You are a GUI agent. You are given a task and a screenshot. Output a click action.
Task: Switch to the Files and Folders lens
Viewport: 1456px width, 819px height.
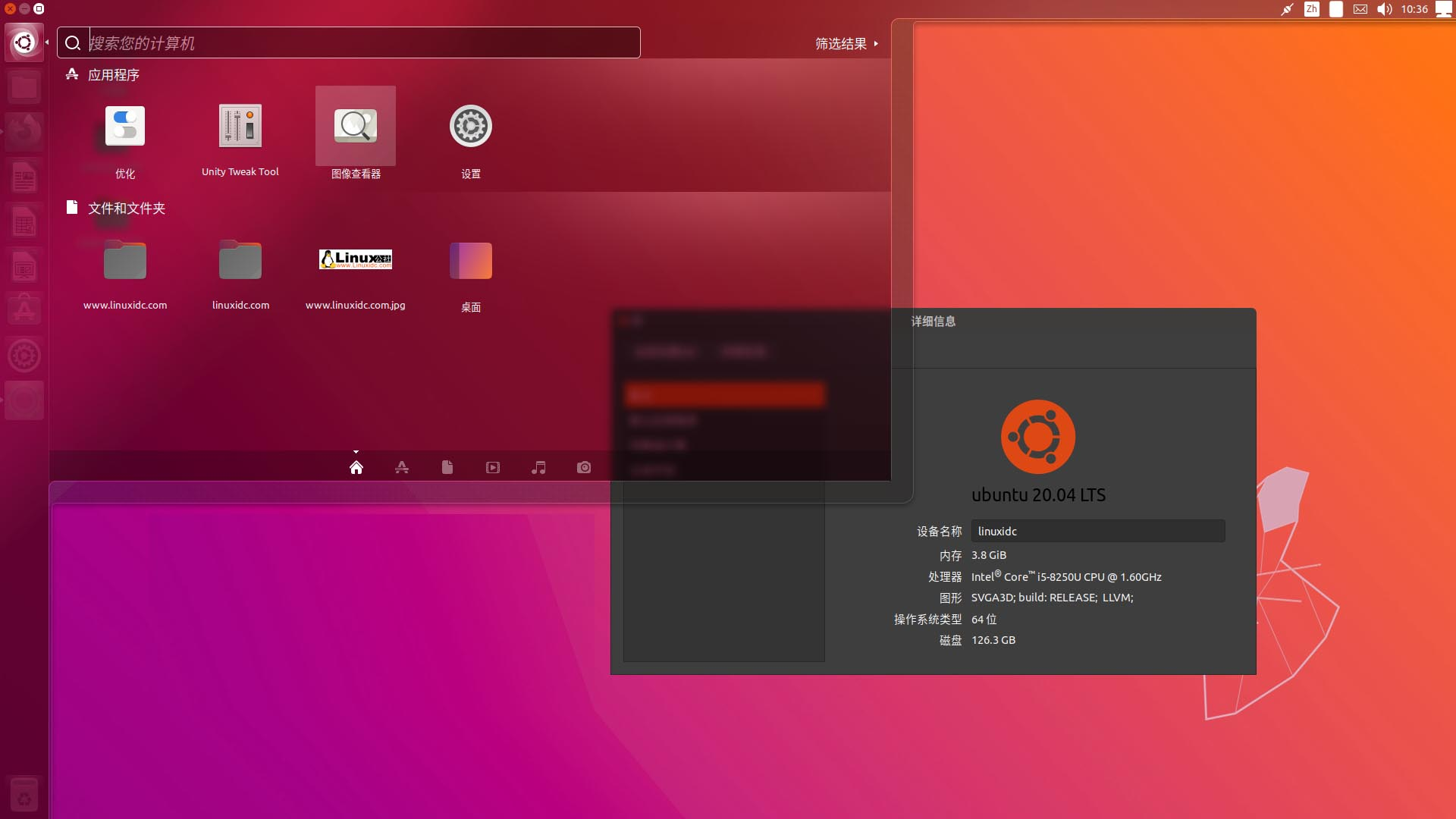447,467
